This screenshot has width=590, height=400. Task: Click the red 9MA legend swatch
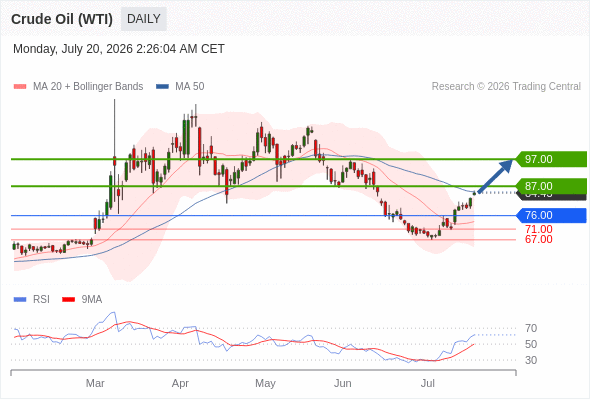coord(68,300)
